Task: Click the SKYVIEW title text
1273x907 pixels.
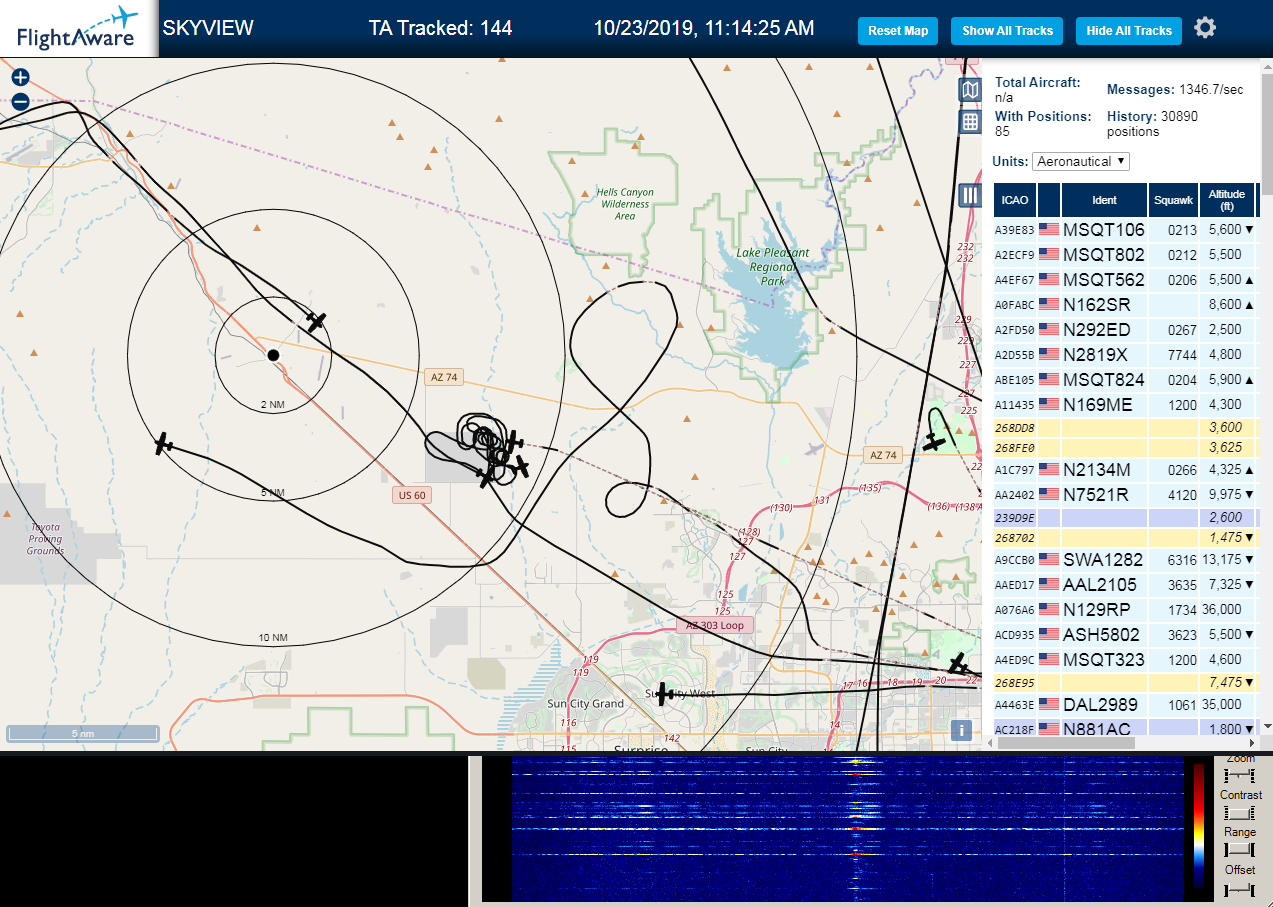Action: 208,28
